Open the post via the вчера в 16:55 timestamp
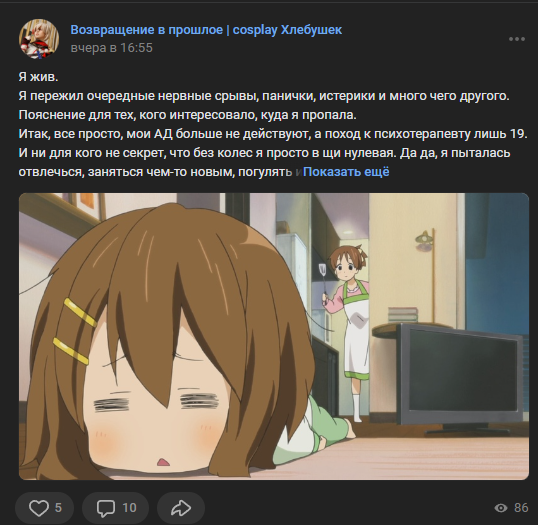The height and width of the screenshot is (525, 538). [x=112, y=48]
